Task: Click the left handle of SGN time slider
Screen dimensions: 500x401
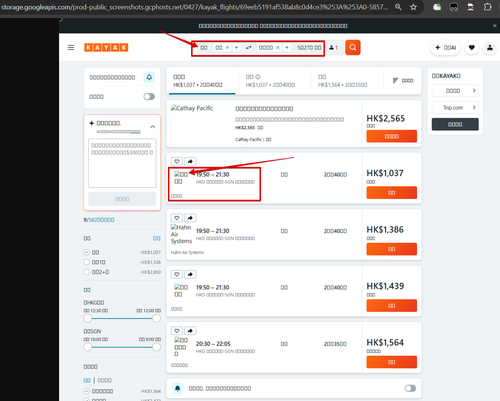Action: (88, 347)
